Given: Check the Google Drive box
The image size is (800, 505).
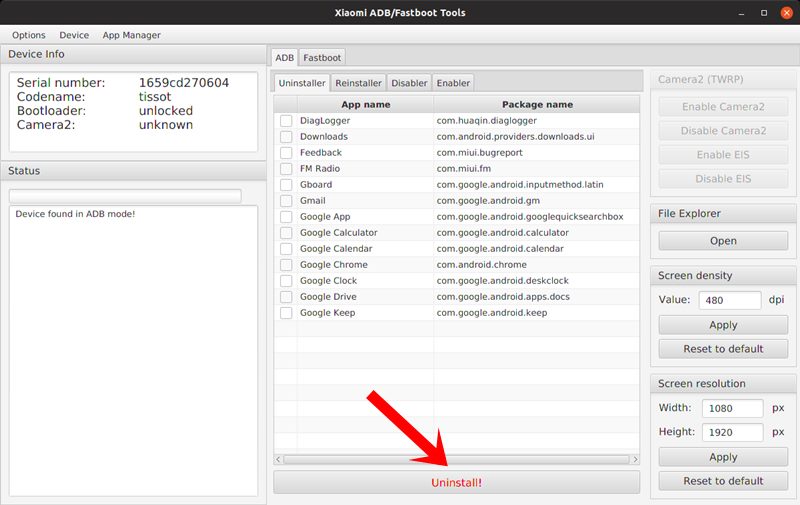Looking at the screenshot, I should pyautogui.click(x=286, y=297).
